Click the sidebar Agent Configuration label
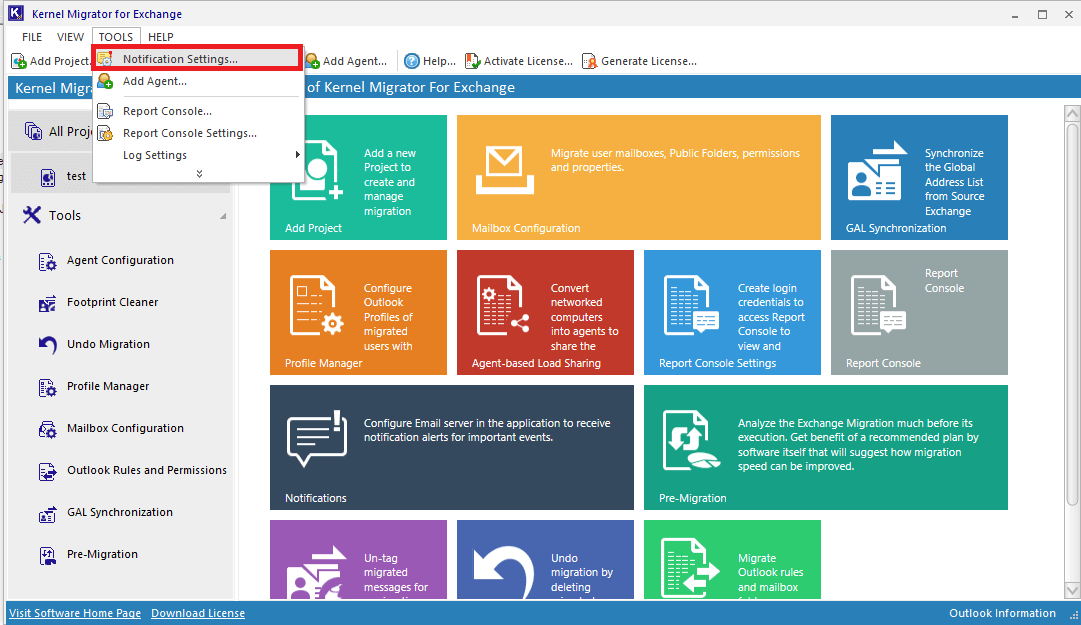This screenshot has width=1081, height=625. tap(120, 260)
